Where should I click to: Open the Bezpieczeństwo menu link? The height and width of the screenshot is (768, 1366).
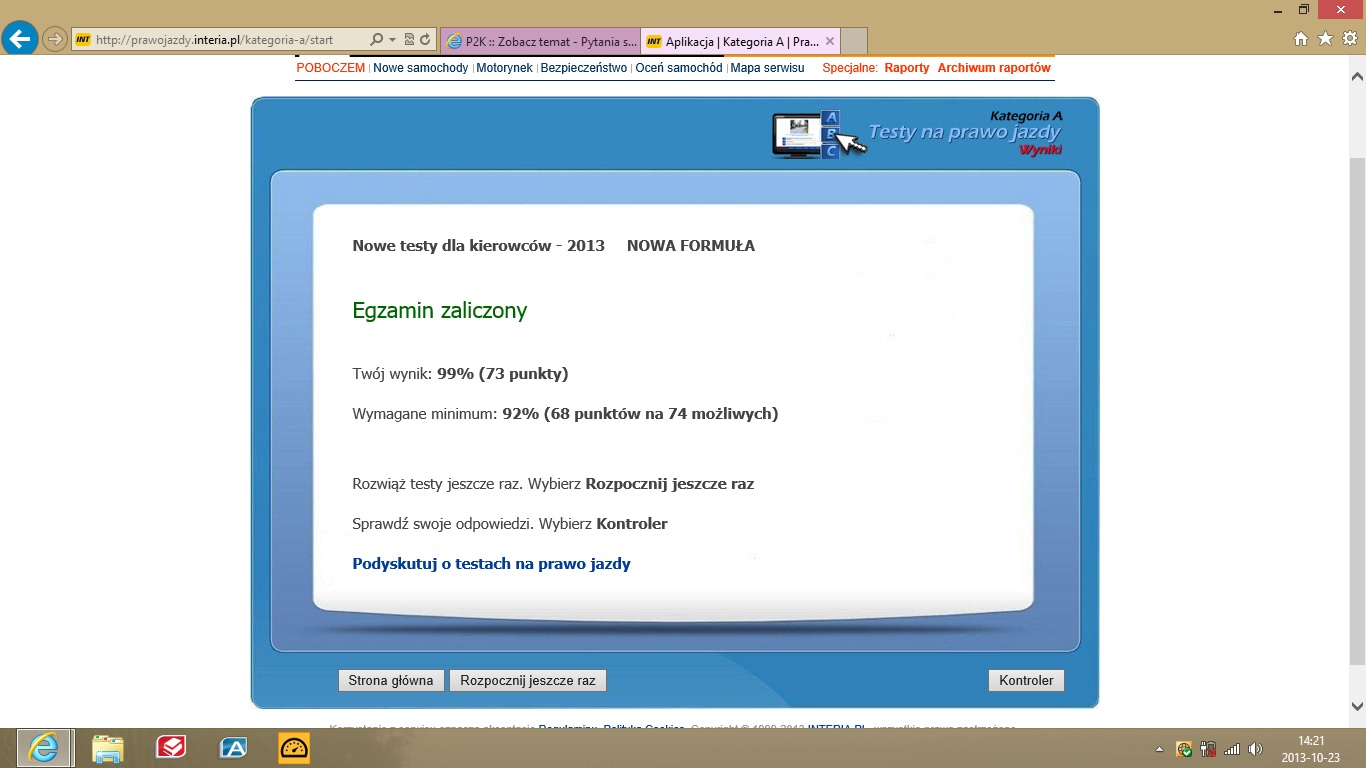(x=584, y=68)
